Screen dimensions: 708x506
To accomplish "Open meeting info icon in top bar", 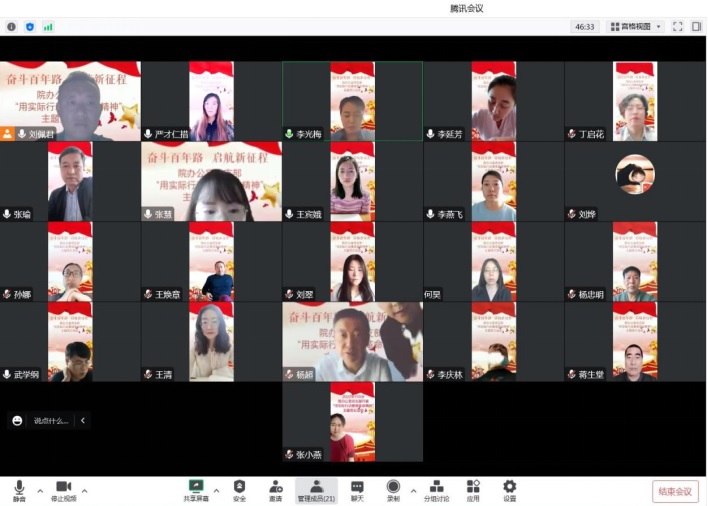I will tap(11, 27).
